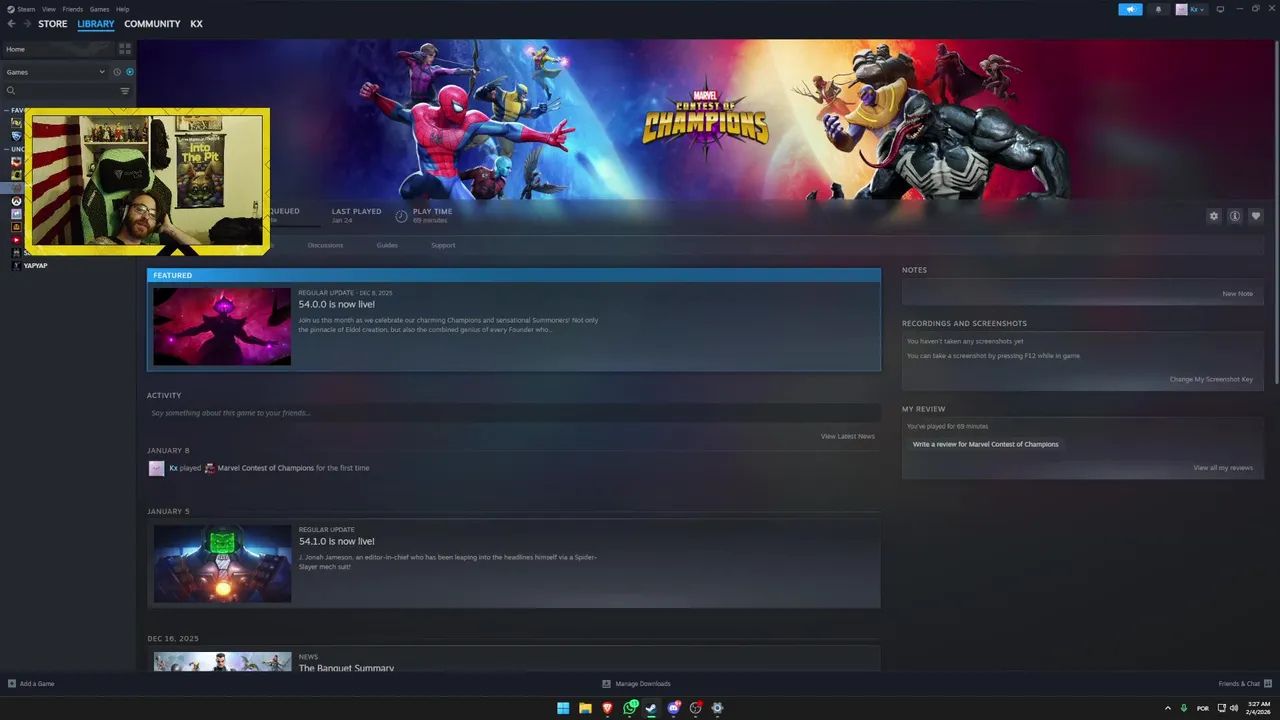Select the red YouTube-like game icon in list
Image resolution: width=1280 pixels, height=720 pixels.
tap(16, 240)
